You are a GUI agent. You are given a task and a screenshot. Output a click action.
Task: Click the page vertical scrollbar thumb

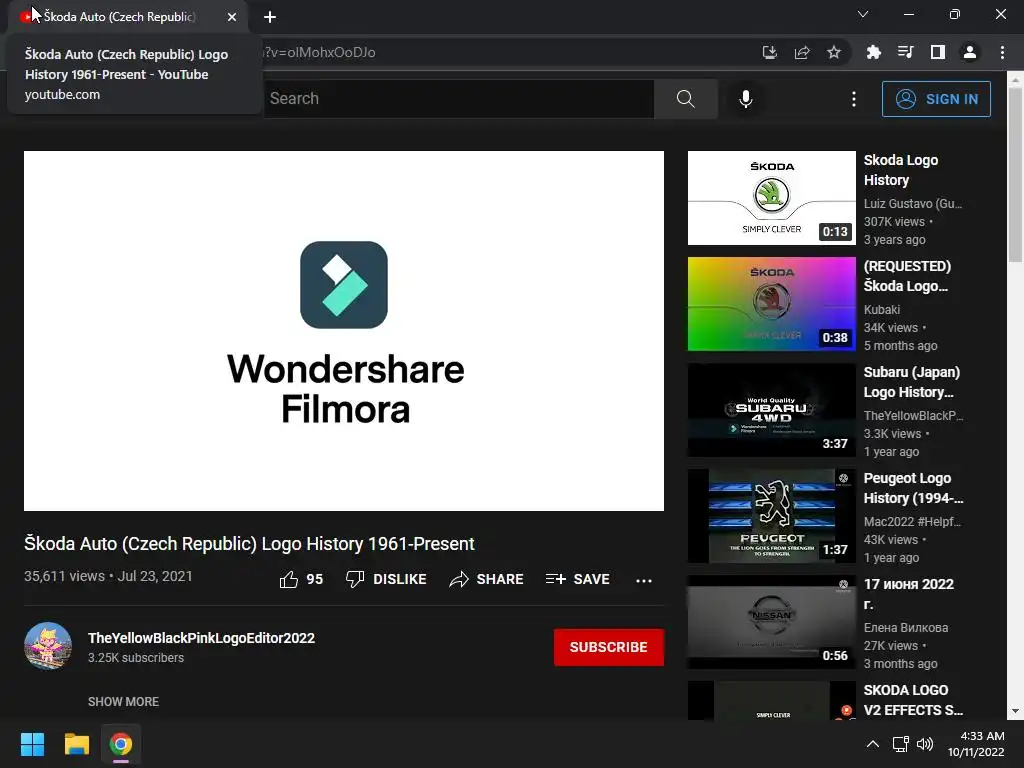tap(1015, 175)
